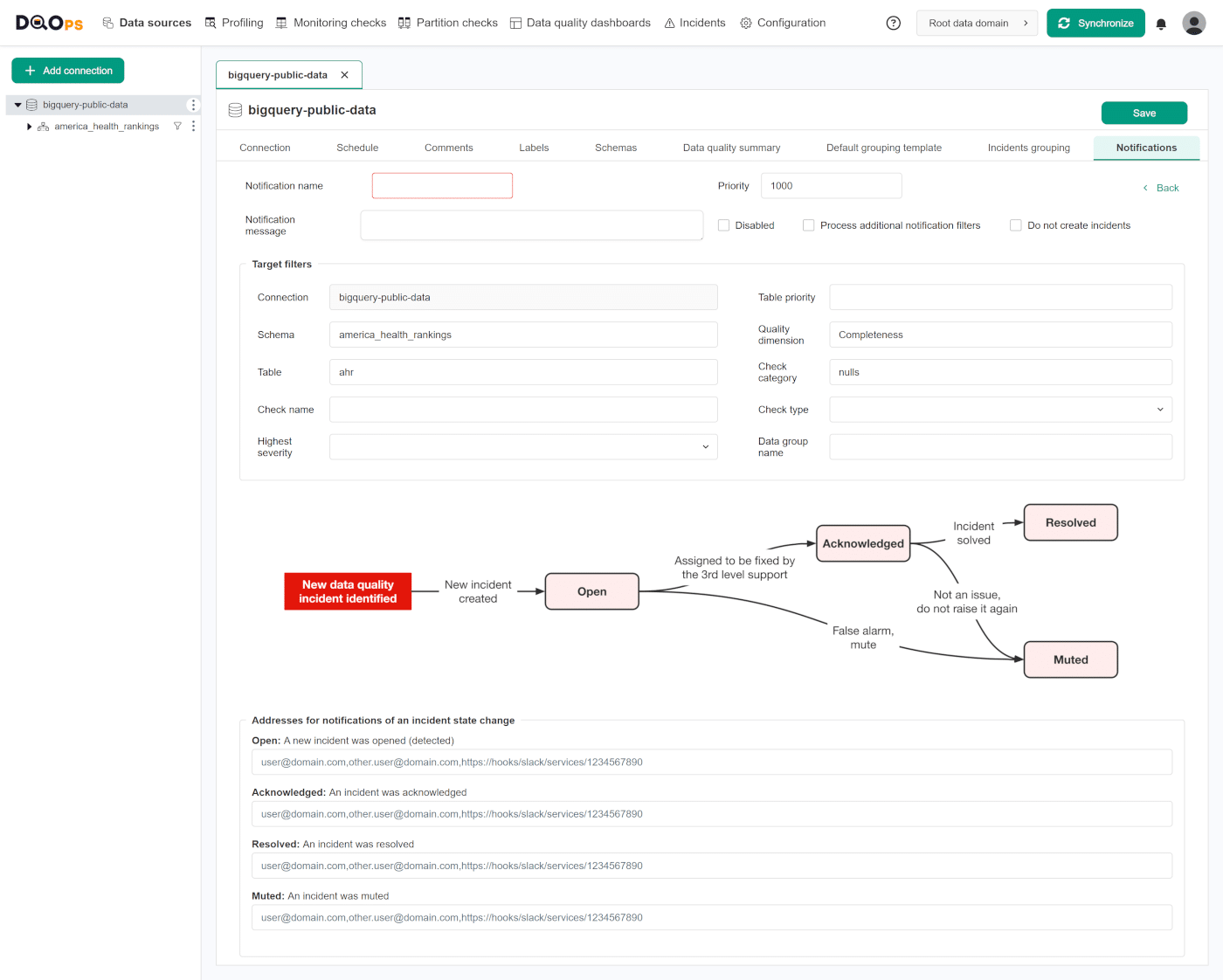Click the database icon beside bigquery-public-data in tree

point(31,105)
